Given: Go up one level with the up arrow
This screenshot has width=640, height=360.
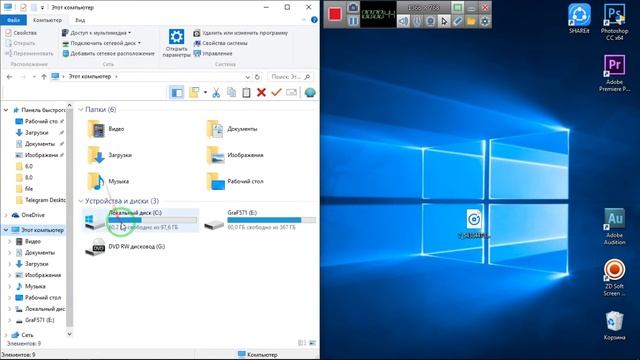Looking at the screenshot, I should (44, 77).
